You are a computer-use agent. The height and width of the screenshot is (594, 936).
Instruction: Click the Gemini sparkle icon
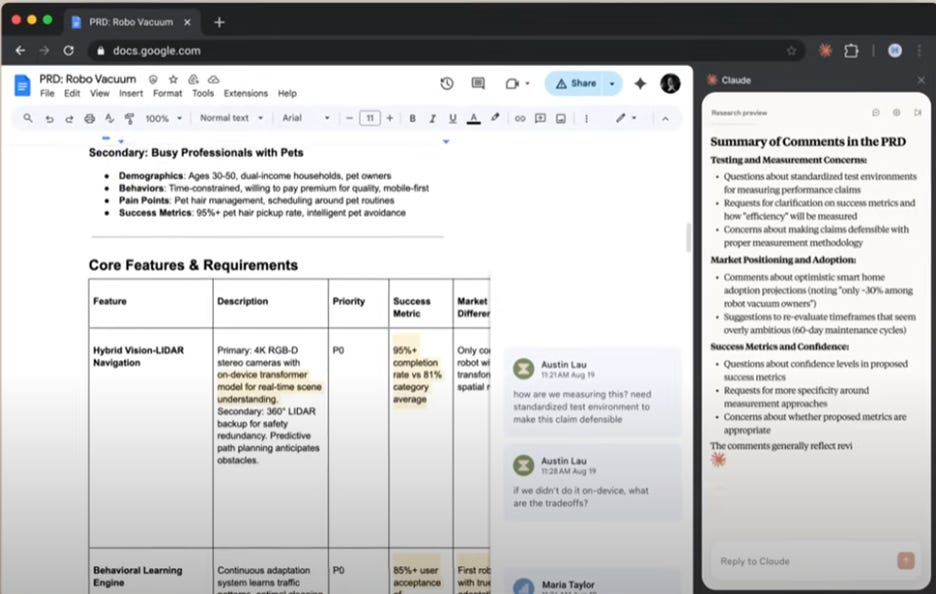coord(640,84)
